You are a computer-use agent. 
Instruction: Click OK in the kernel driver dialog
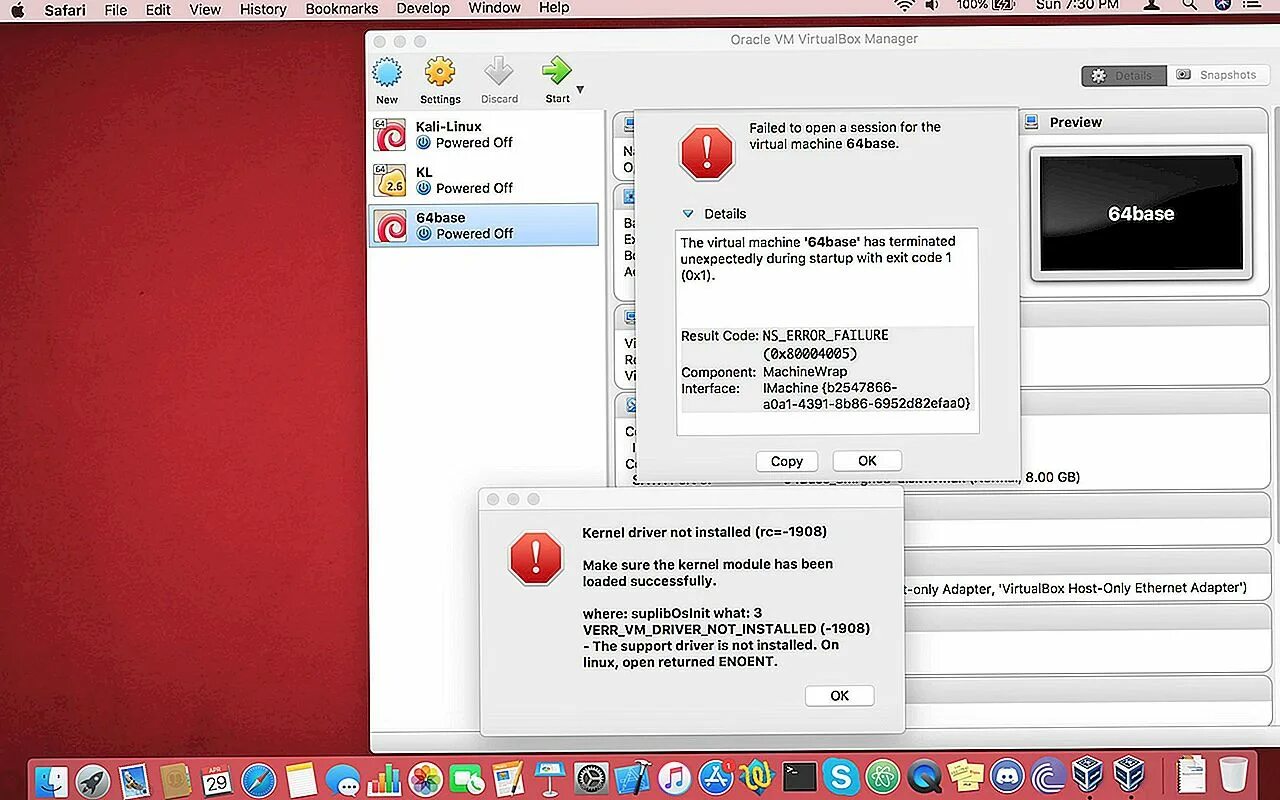840,696
